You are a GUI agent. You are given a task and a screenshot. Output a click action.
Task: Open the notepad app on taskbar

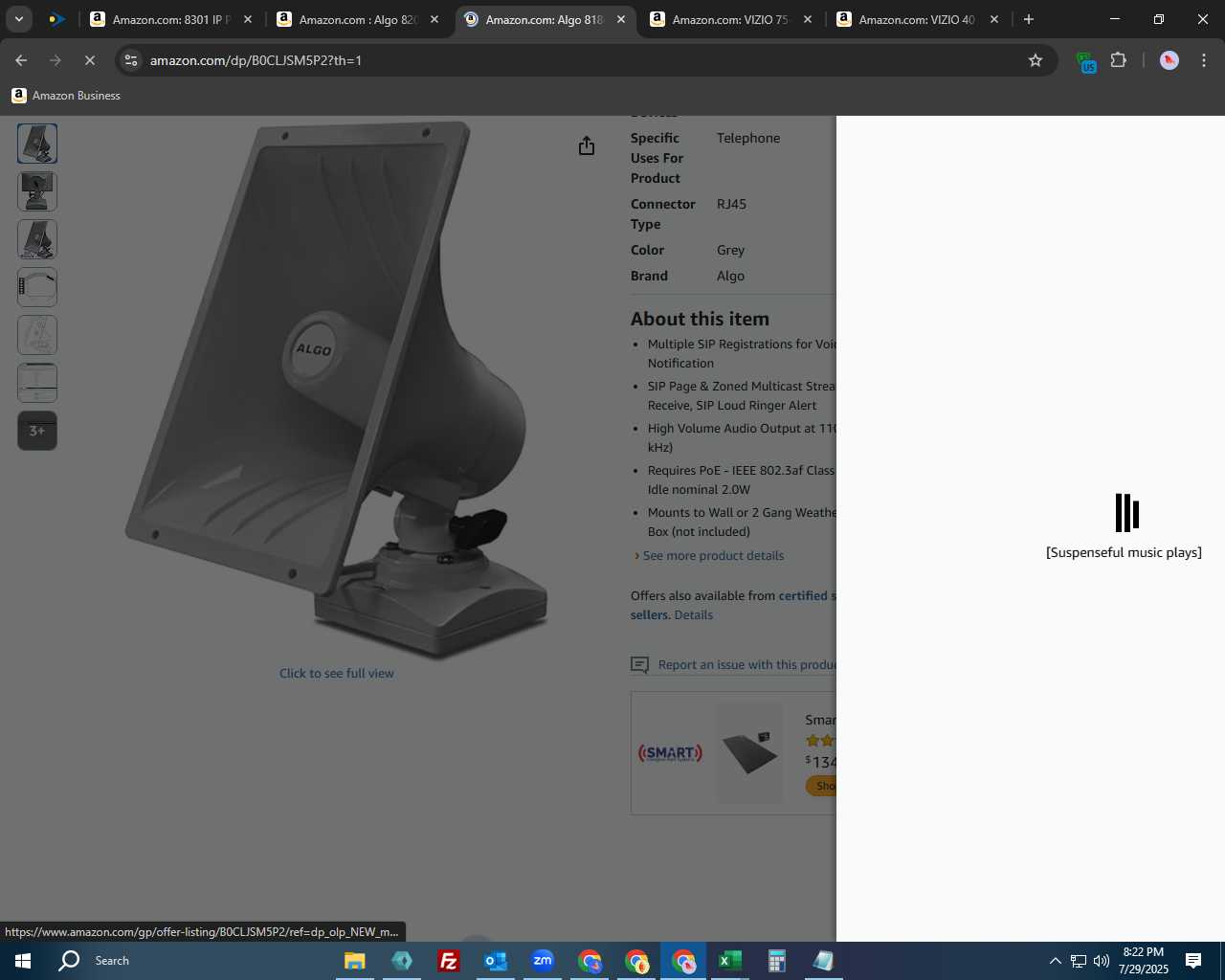(x=824, y=961)
